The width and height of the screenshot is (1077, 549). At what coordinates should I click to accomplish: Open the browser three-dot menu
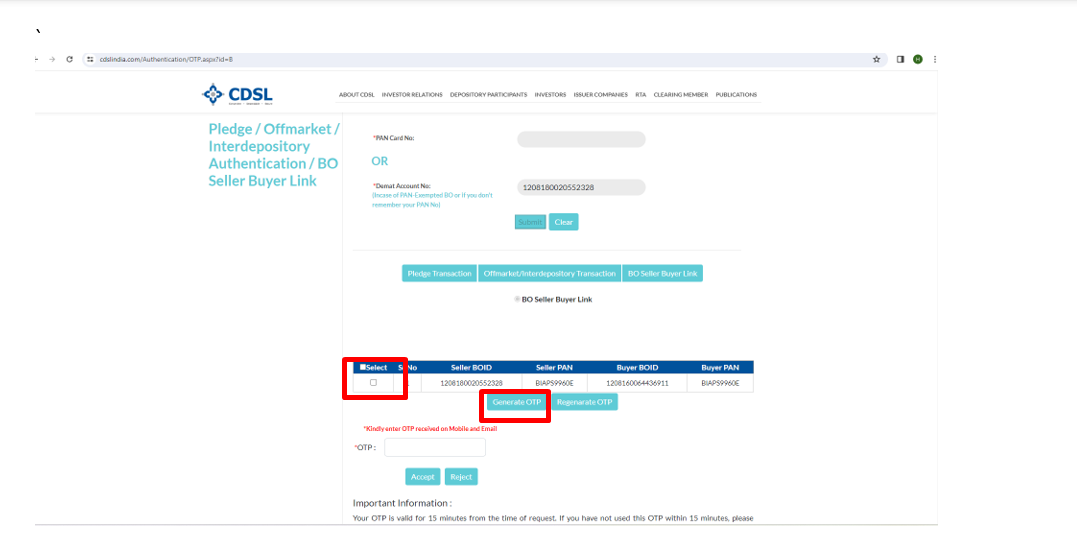click(x=935, y=59)
